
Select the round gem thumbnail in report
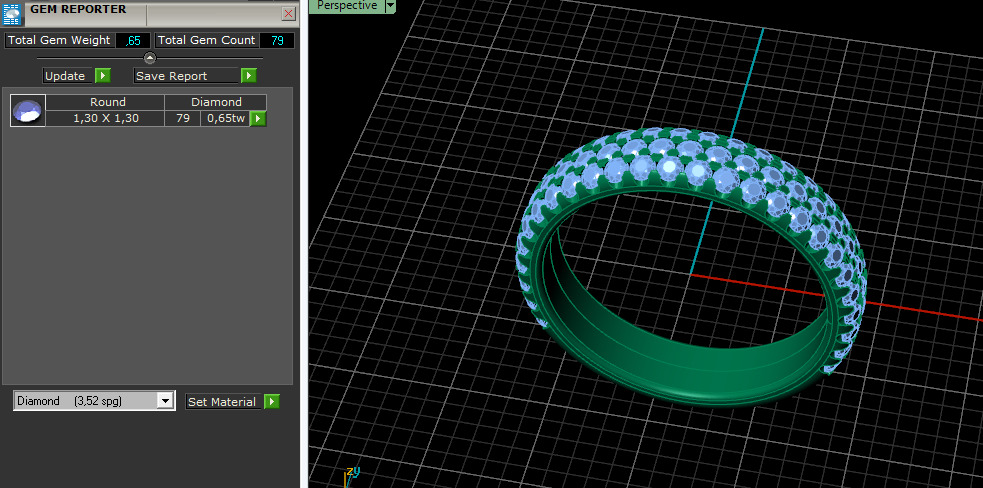(x=28, y=110)
